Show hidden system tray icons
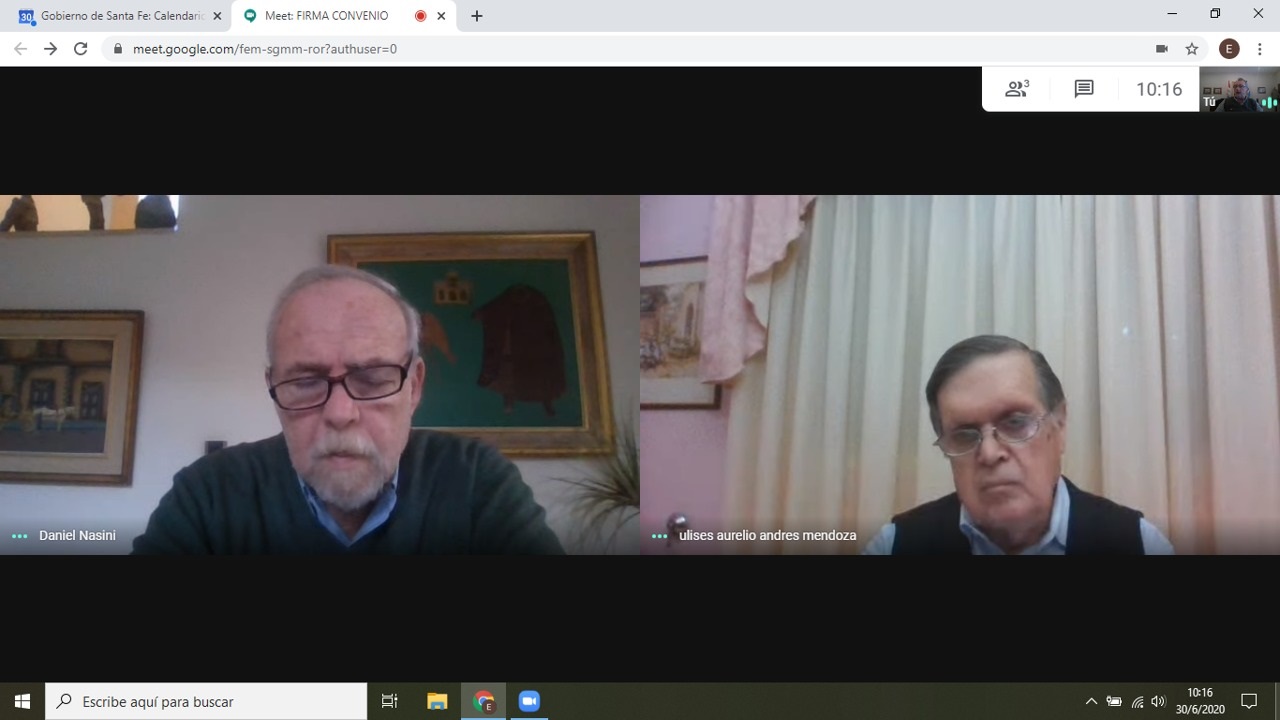The width and height of the screenshot is (1280, 720). pyautogui.click(x=1091, y=701)
